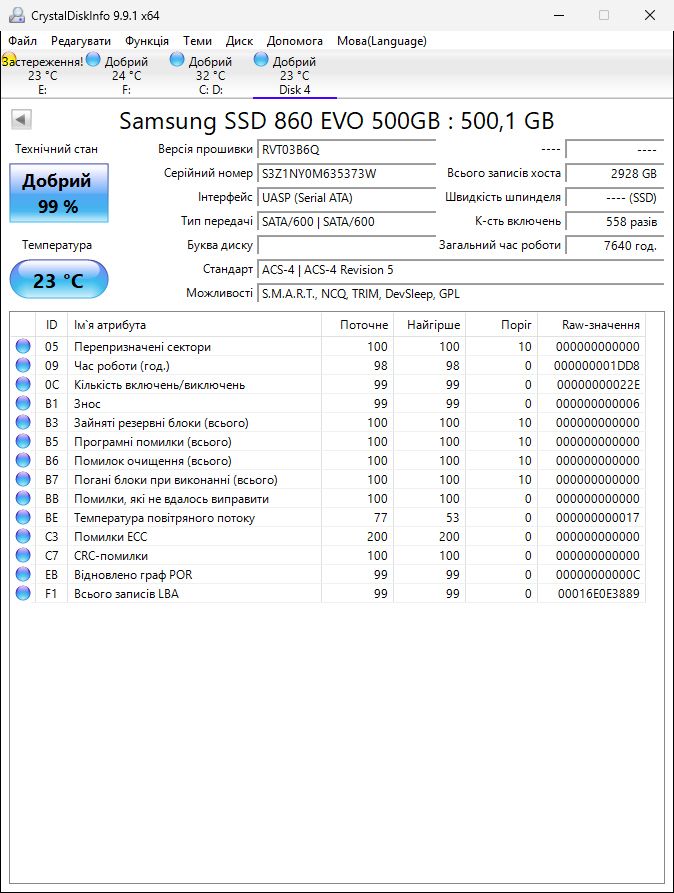Click the total hours value 7640 год.
Viewport: 674px width, 893px height.
tap(615, 245)
